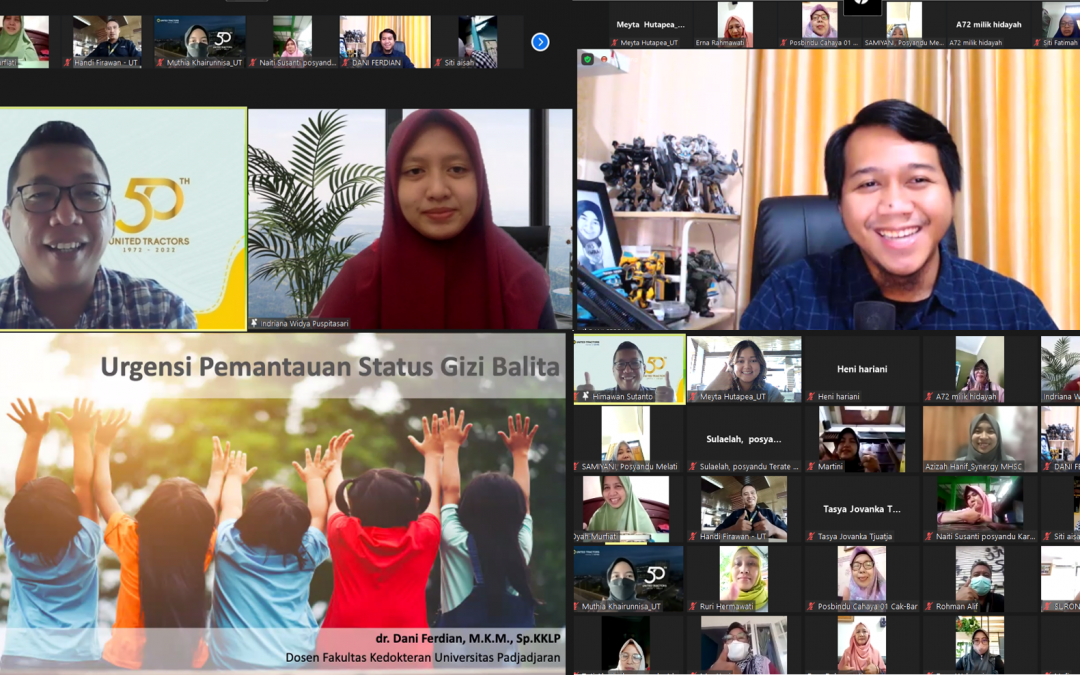Select the large active-speaker video with United Tractors background
Image resolution: width=1080 pixels, height=675 pixels.
click(x=123, y=219)
